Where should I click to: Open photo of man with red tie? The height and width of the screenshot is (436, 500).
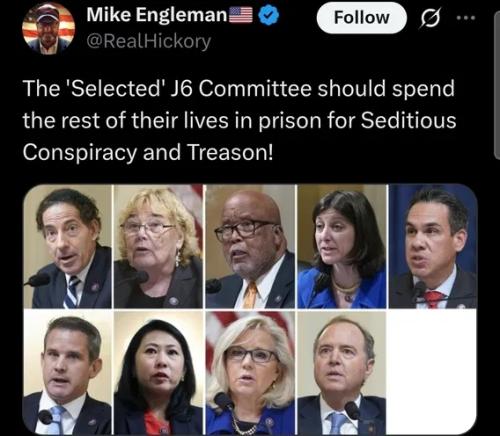(x=433, y=246)
